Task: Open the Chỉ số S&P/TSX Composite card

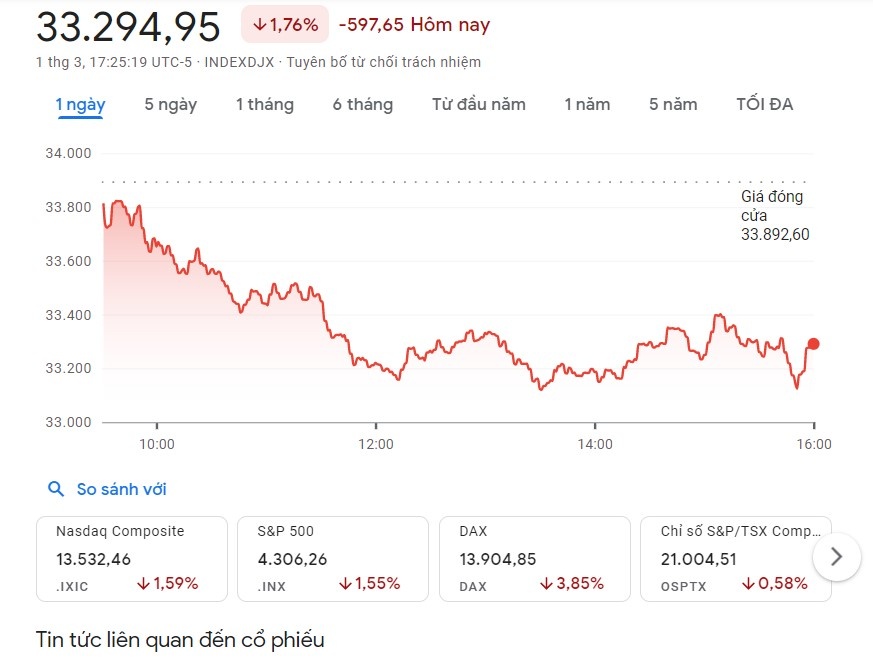Action: 735,558
